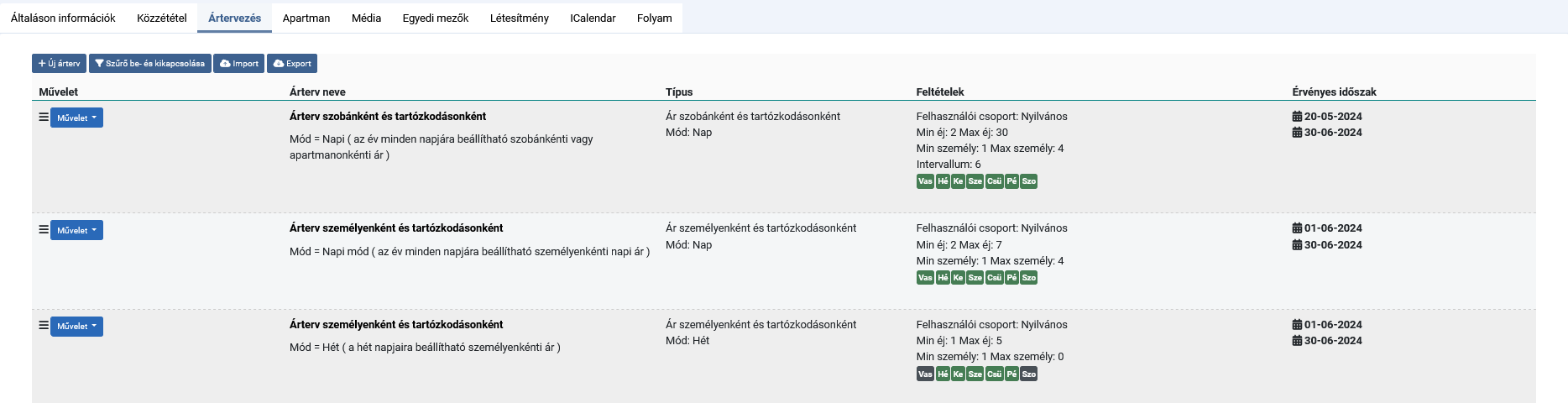
Task: Open the Apartman tab
Action: pos(306,18)
